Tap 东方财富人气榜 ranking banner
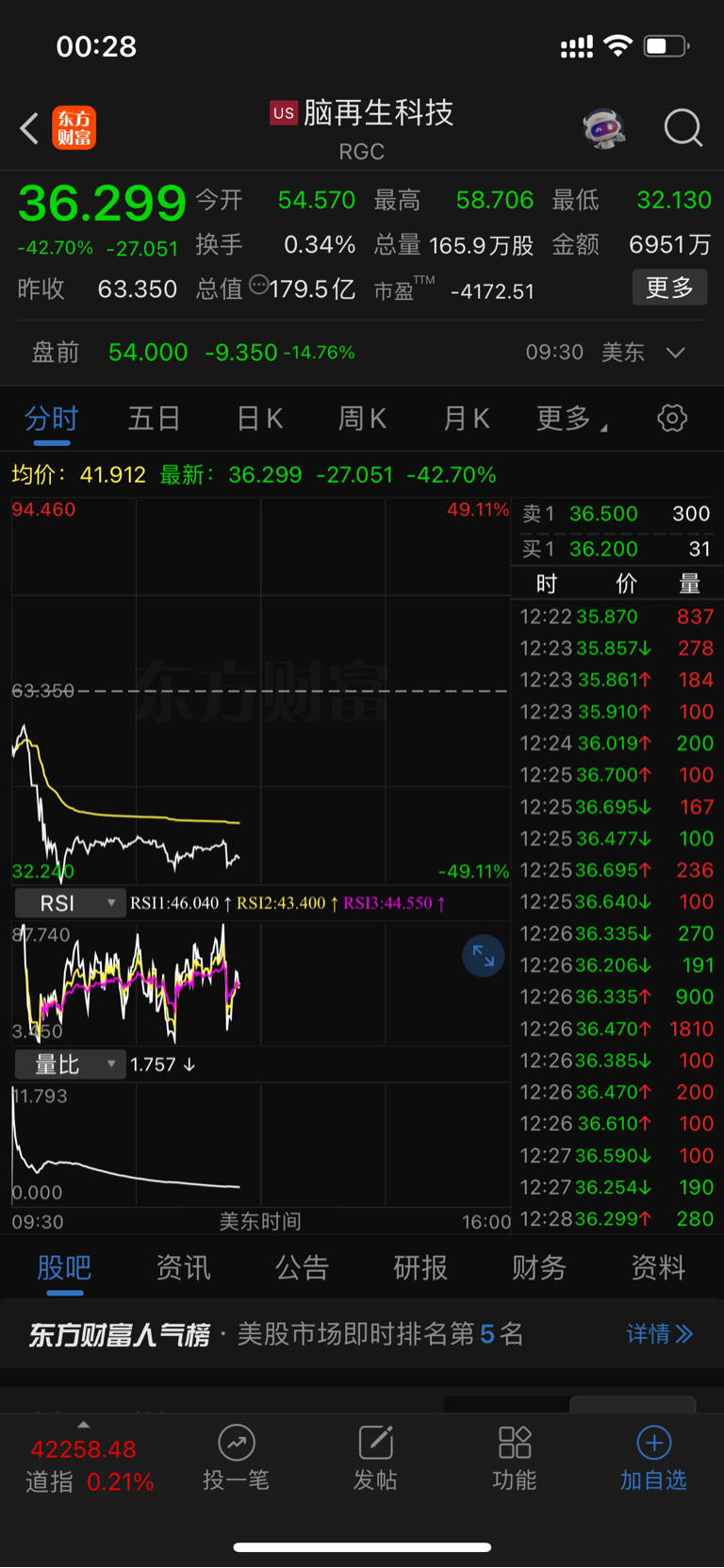 pyautogui.click(x=362, y=1334)
